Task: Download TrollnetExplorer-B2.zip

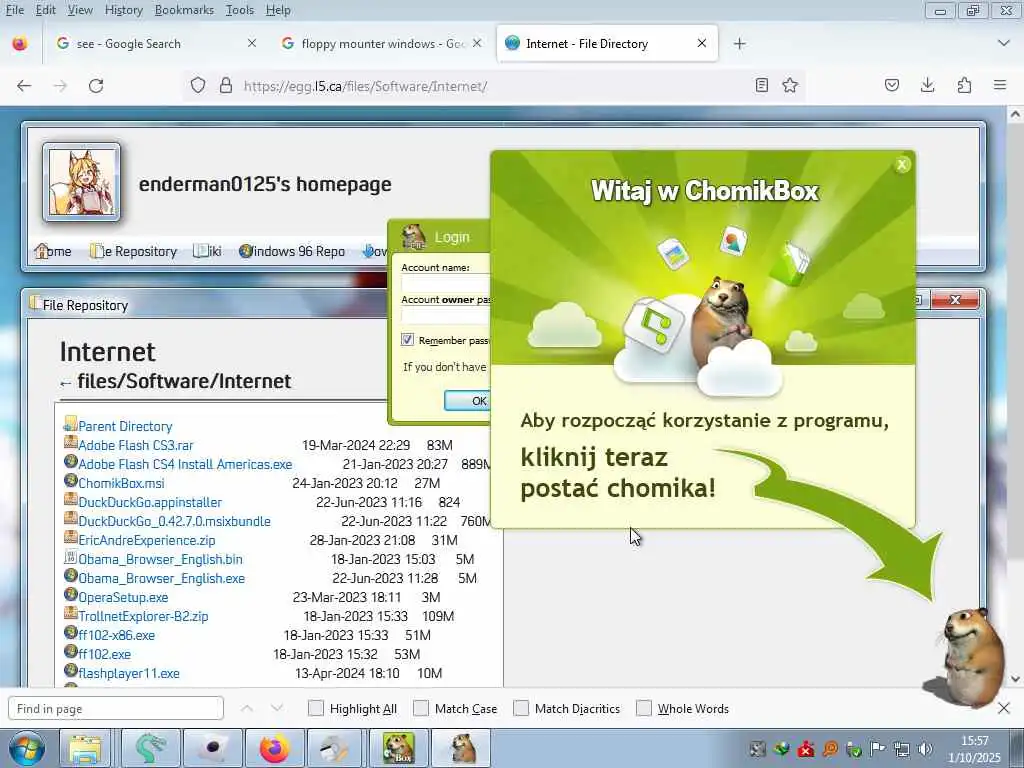Action: [x=143, y=616]
